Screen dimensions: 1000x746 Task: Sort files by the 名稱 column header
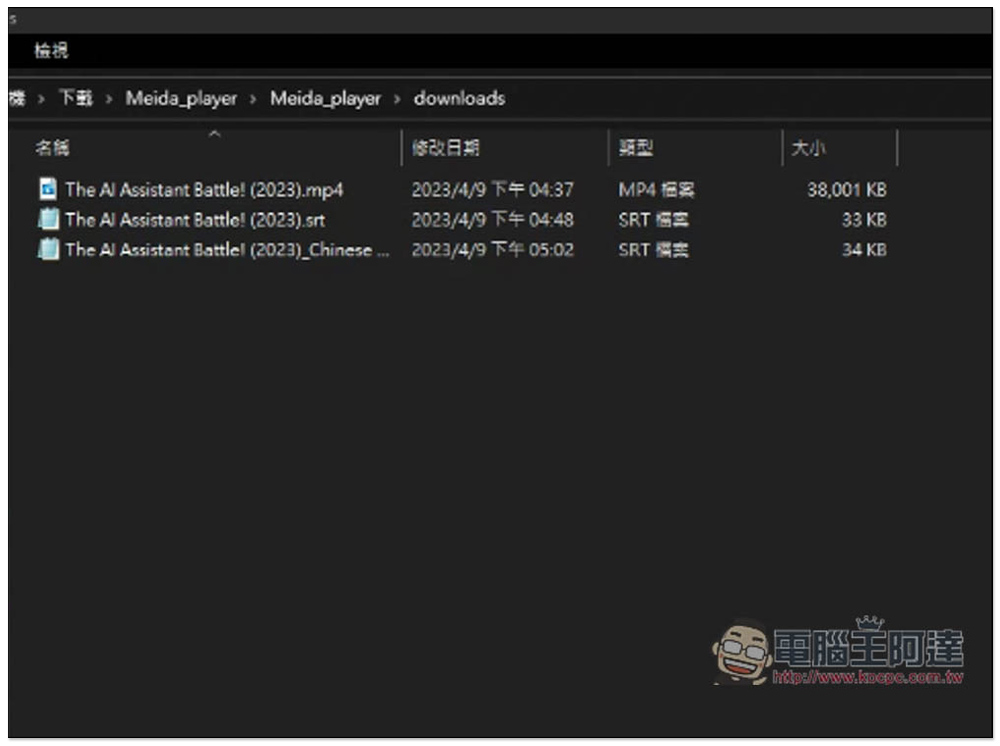pos(53,148)
